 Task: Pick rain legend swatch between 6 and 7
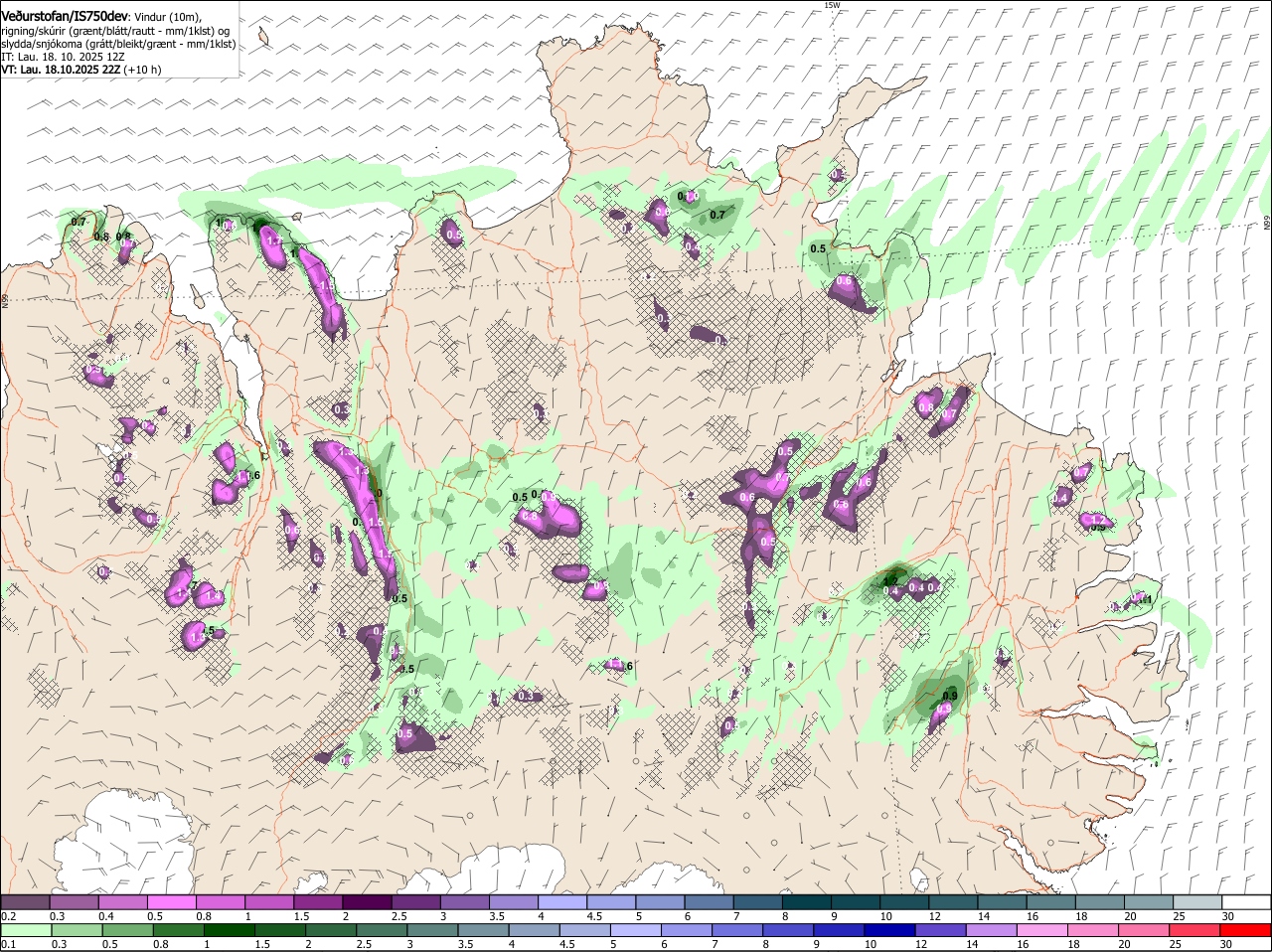[x=687, y=930]
